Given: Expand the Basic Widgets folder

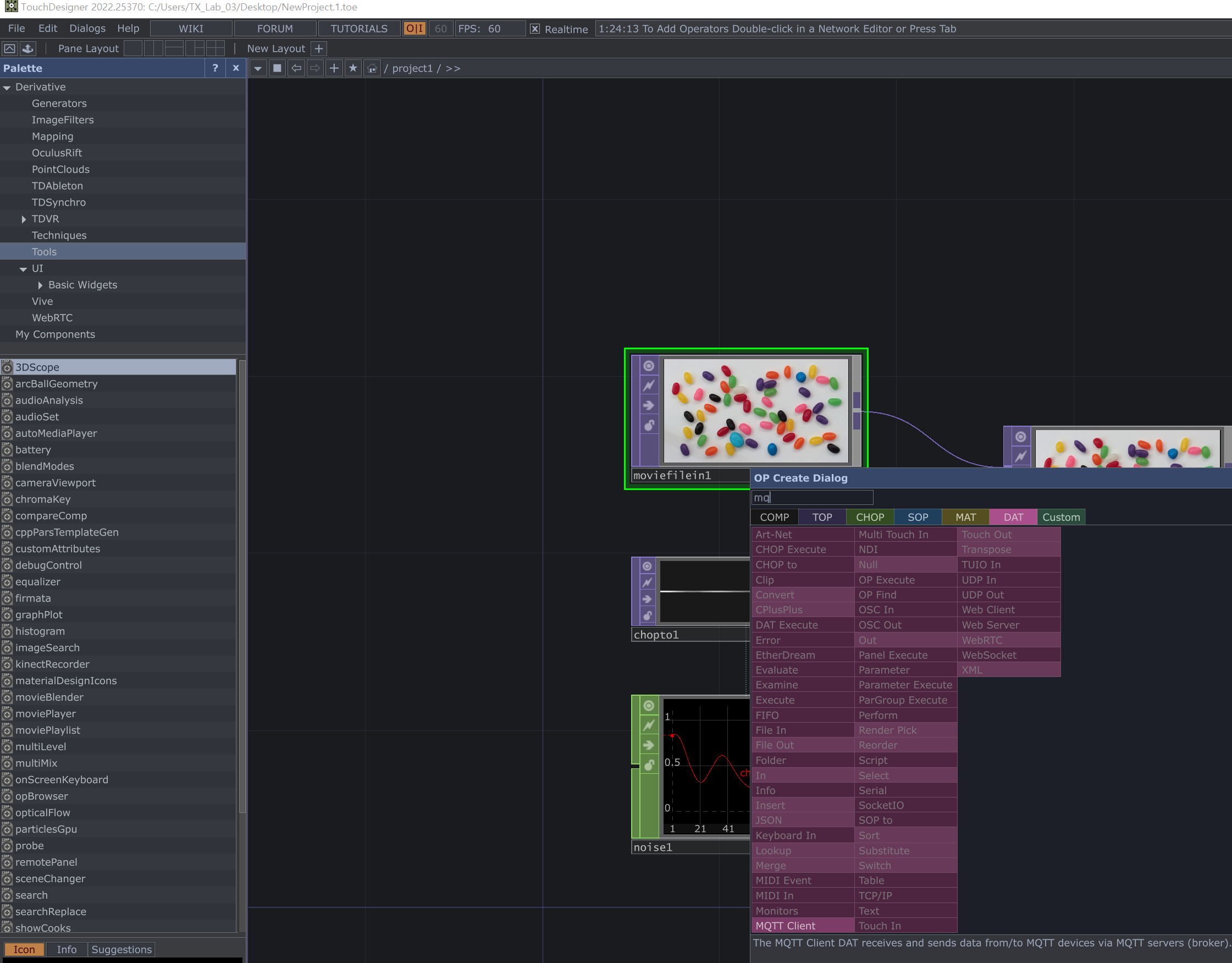Looking at the screenshot, I should (x=40, y=285).
